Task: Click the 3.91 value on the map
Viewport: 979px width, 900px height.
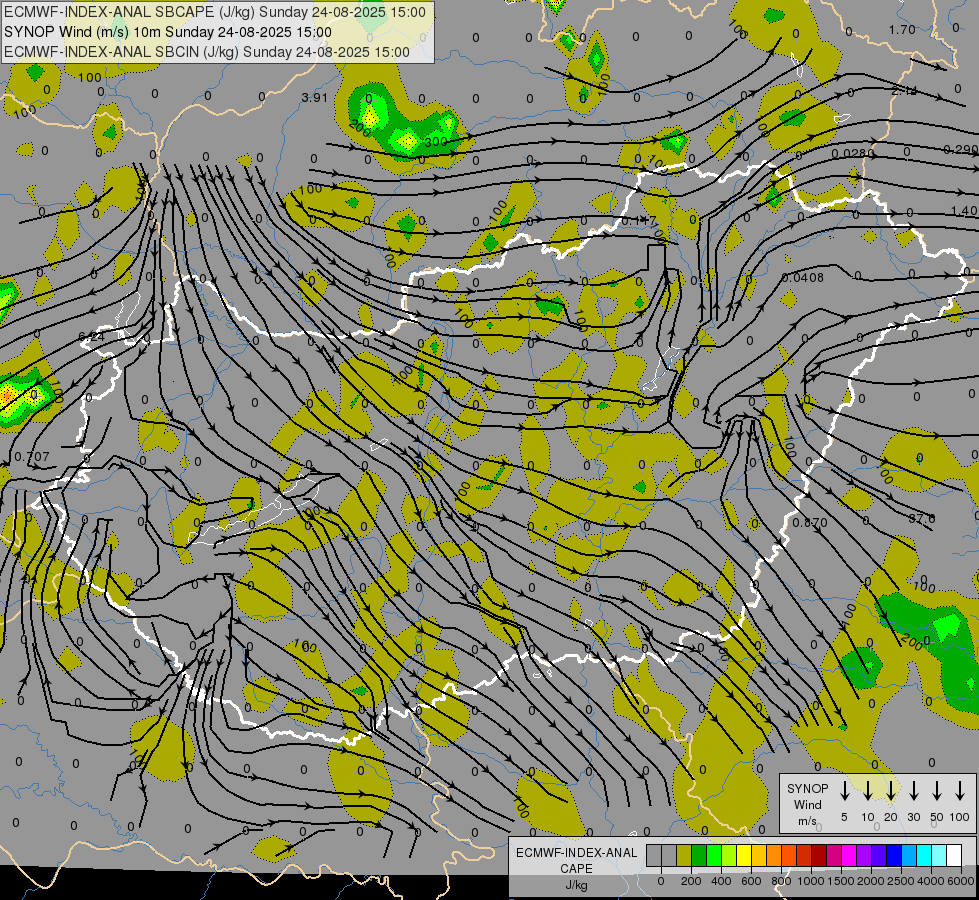Action: click(315, 97)
